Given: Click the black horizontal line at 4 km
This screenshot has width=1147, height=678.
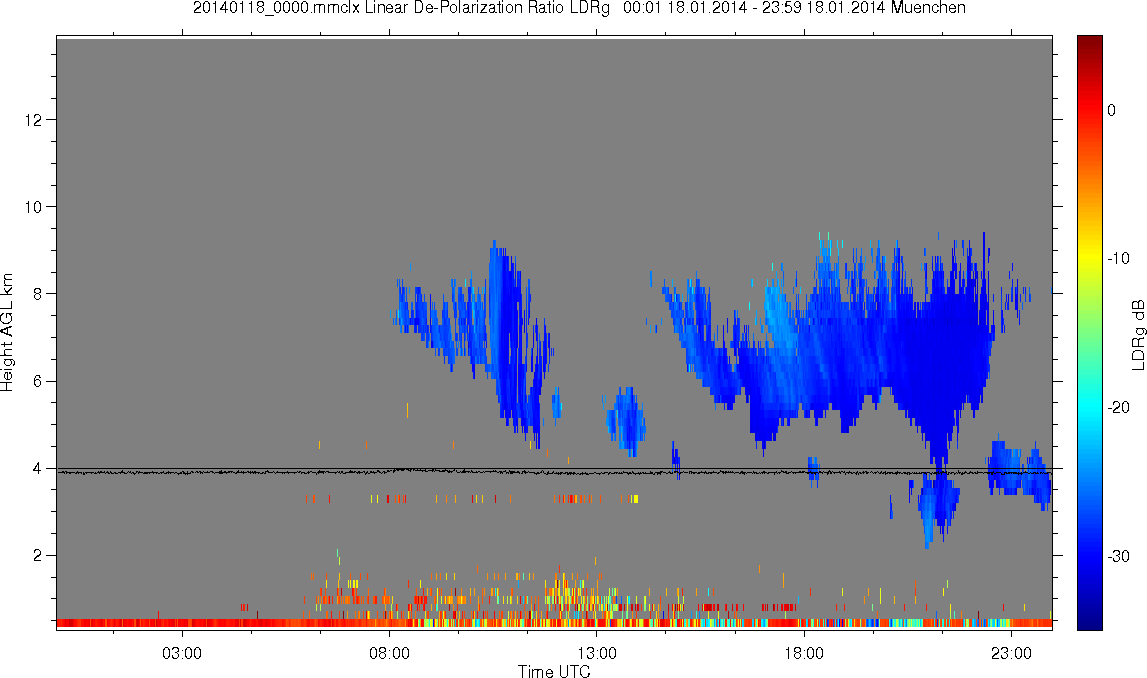Looking at the screenshot, I should (554, 468).
